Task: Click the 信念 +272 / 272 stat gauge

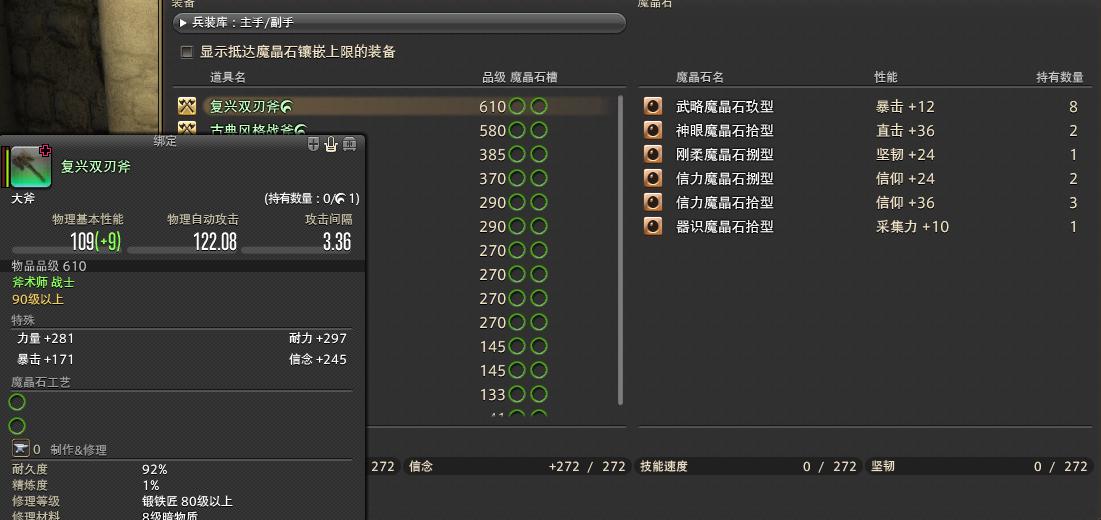Action: 516,466
